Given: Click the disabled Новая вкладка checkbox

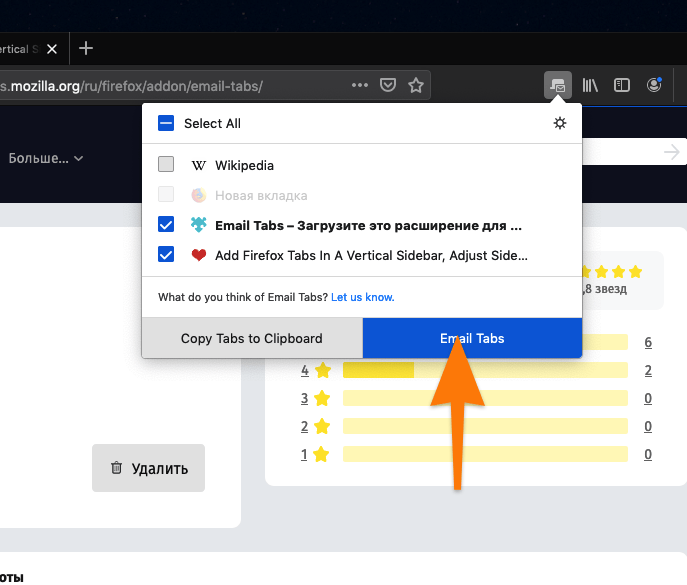Looking at the screenshot, I should (x=166, y=194).
